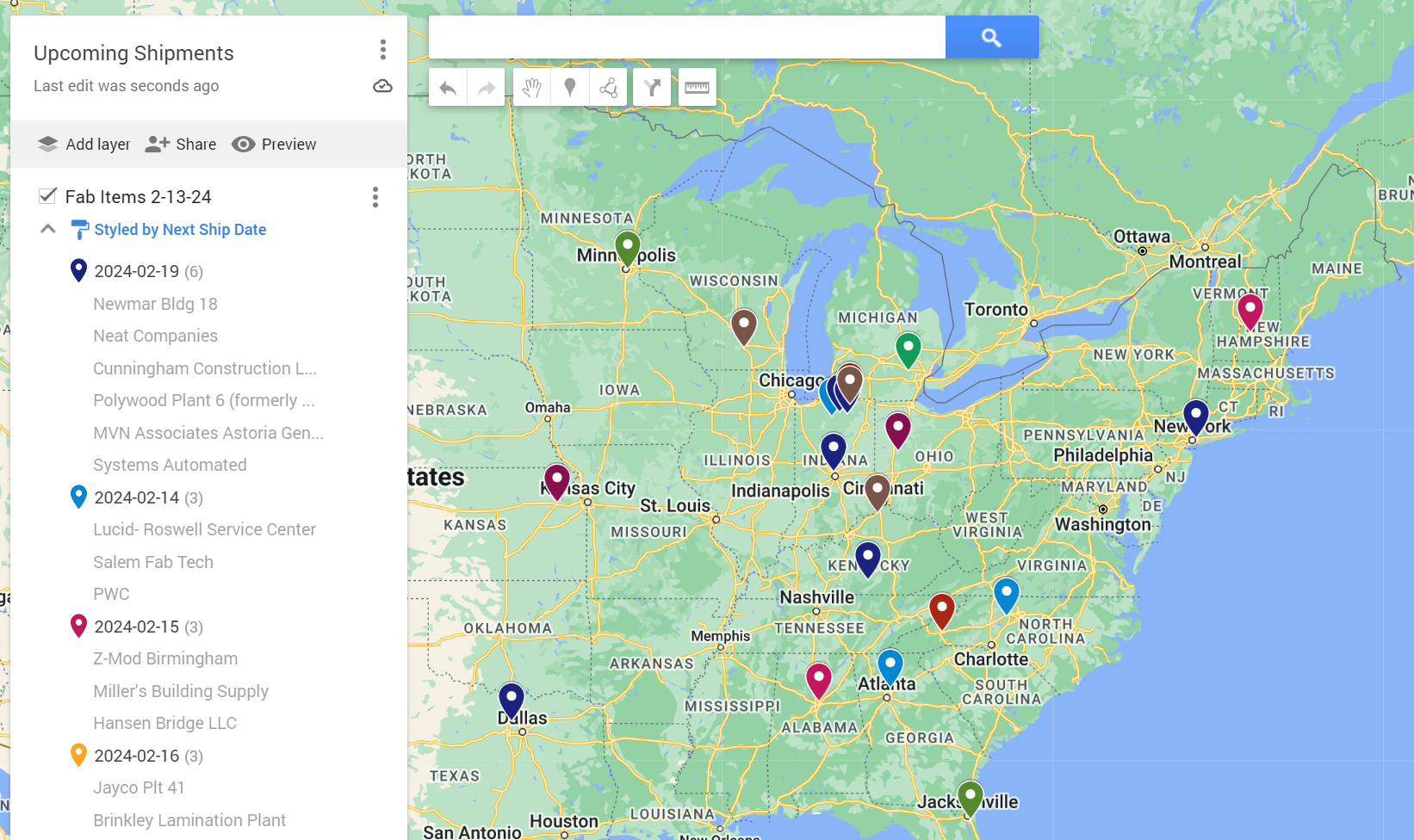Select the Draw a line tool
The height and width of the screenshot is (840, 1414).
click(611, 86)
